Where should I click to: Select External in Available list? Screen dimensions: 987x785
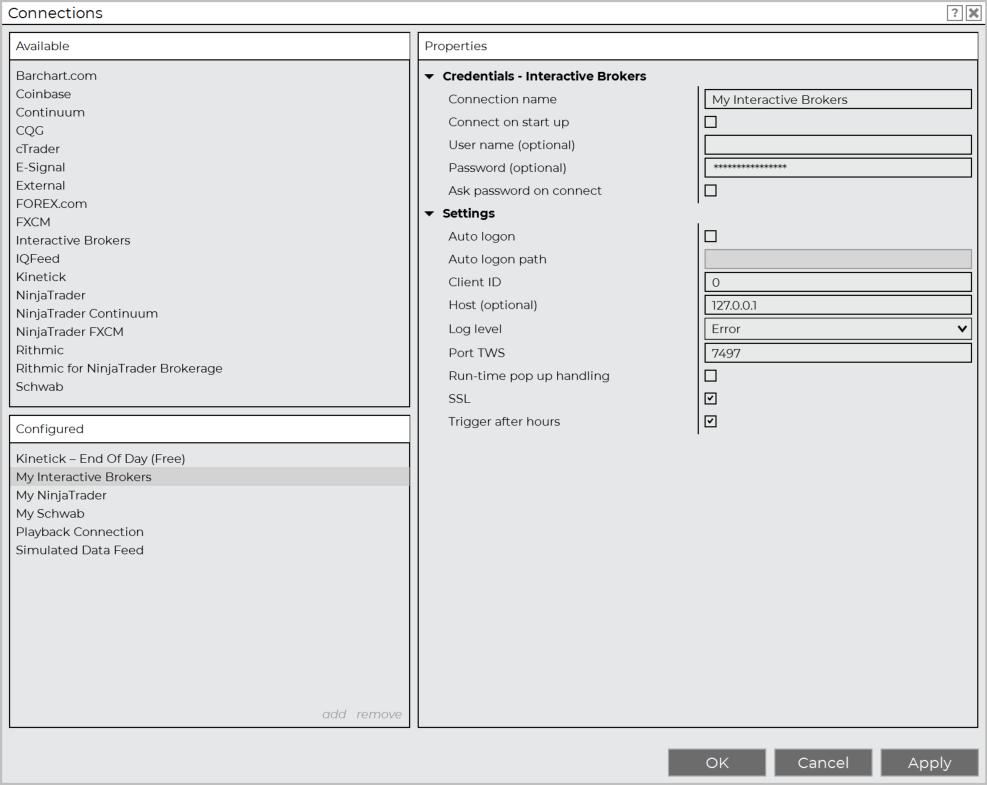(x=40, y=185)
